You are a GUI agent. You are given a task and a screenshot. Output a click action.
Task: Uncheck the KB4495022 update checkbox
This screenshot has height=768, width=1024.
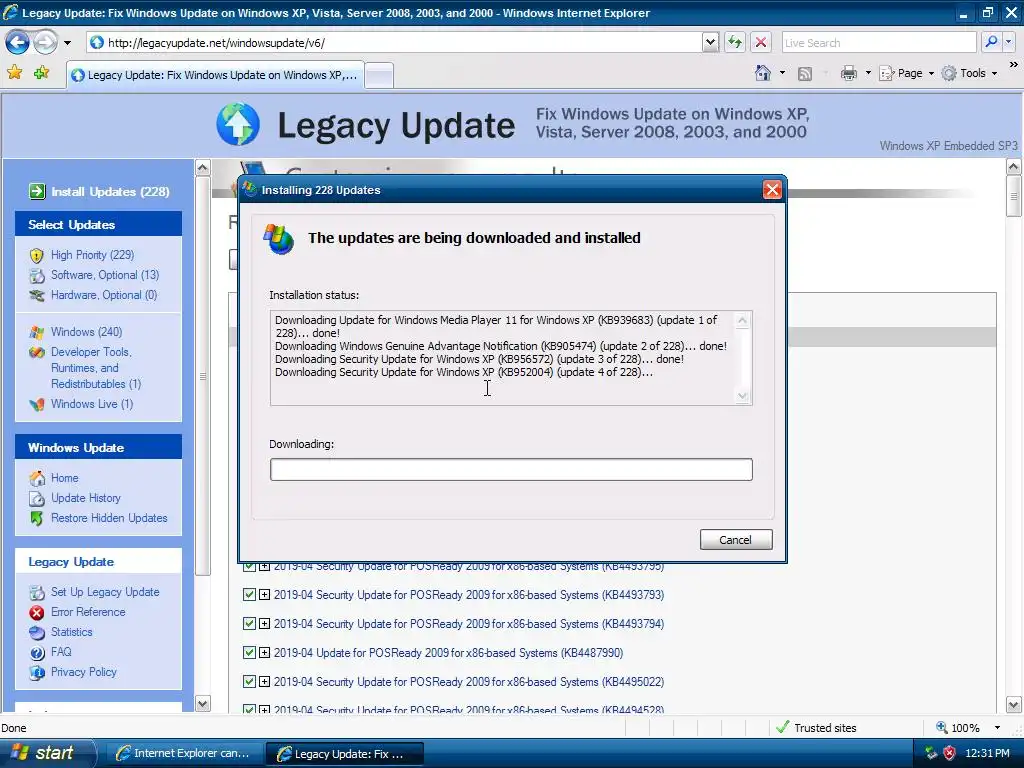coord(249,681)
